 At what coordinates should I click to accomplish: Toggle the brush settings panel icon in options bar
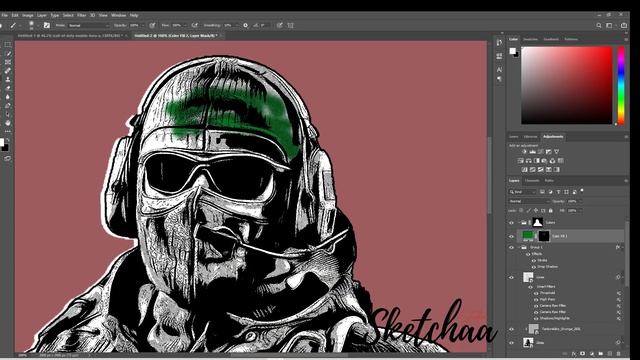pyautogui.click(x=47, y=25)
